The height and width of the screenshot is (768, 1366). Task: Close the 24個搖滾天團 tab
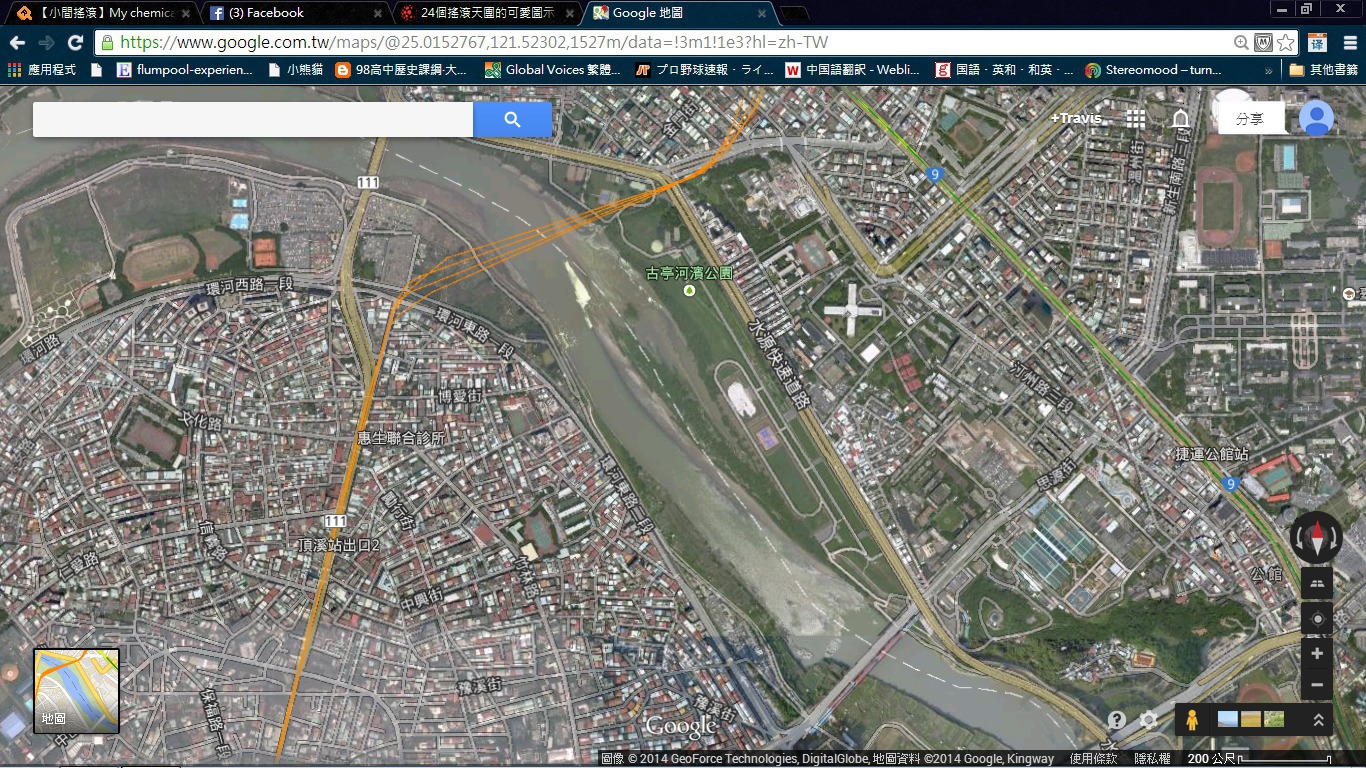pos(569,13)
